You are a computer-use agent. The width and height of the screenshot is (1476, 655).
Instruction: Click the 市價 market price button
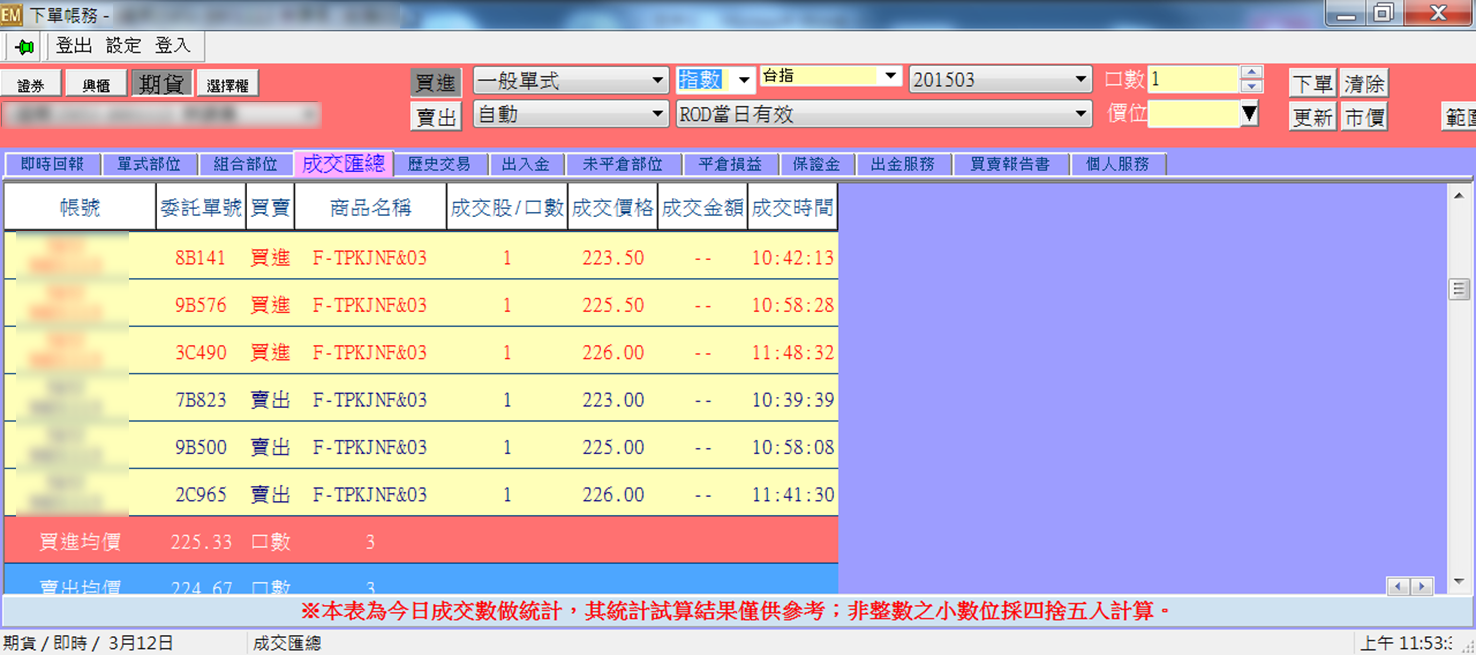1364,117
